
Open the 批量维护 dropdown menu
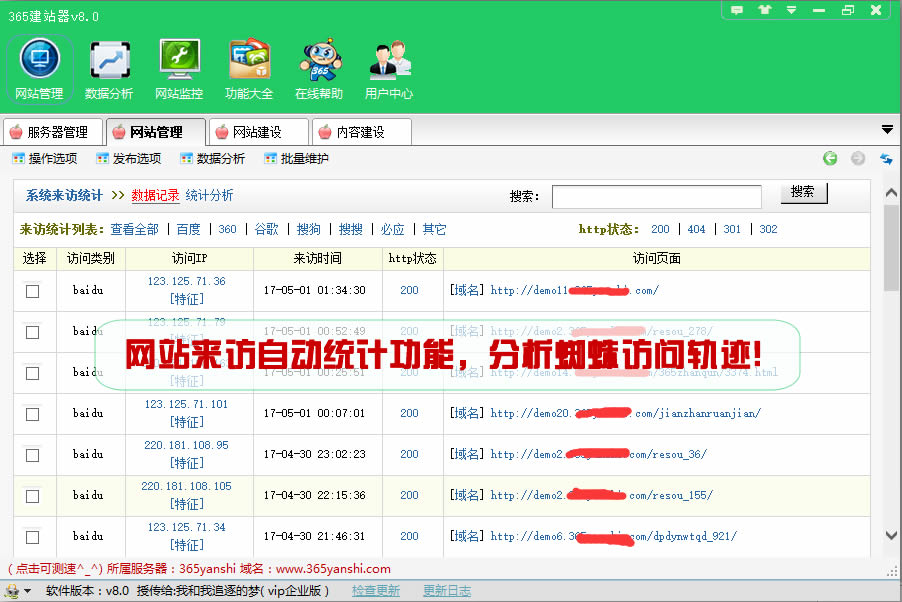click(296, 158)
